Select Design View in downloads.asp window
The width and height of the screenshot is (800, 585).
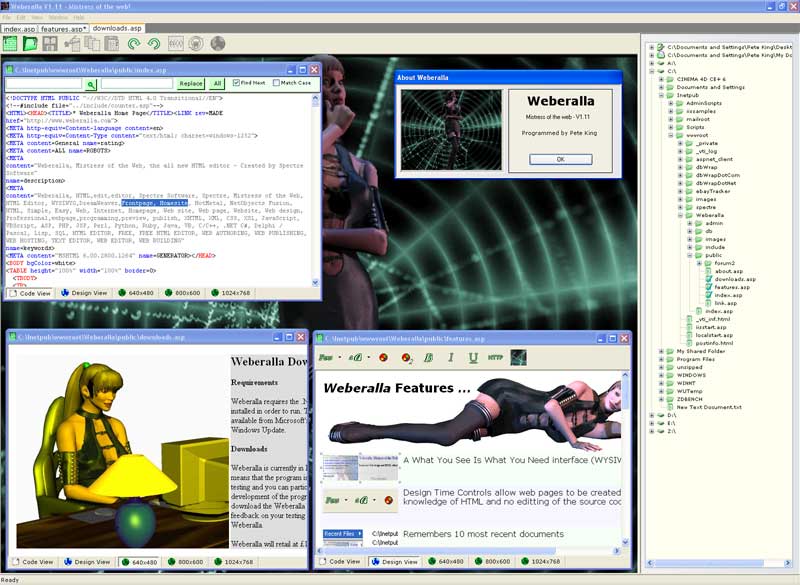[87, 562]
